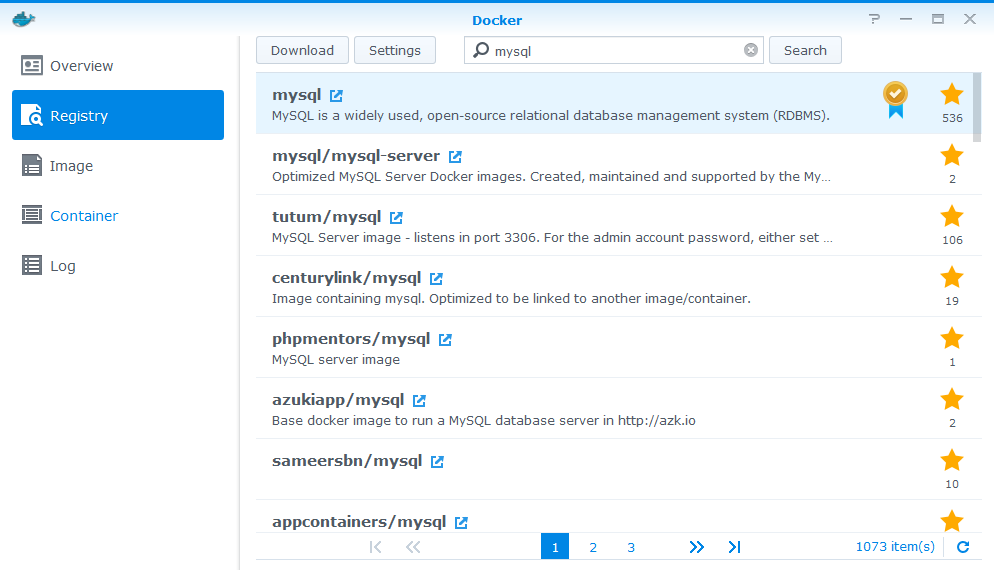This screenshot has width=994, height=570.
Task: Open external link icon for centurylink/mysql
Action: pos(436,278)
